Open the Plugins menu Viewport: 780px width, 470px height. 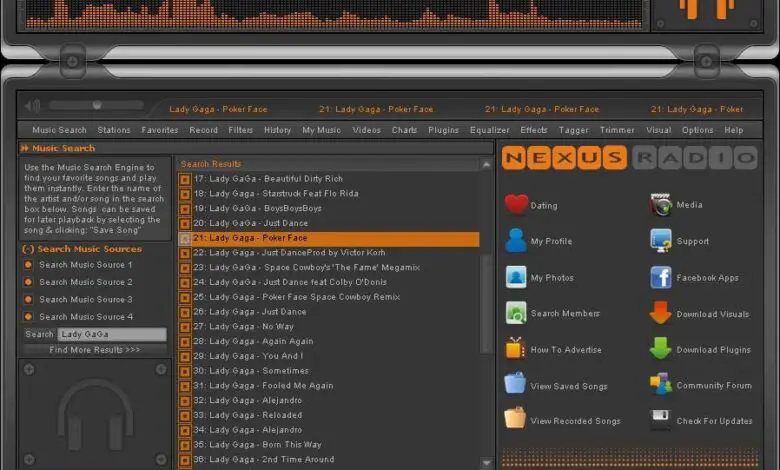(x=443, y=130)
